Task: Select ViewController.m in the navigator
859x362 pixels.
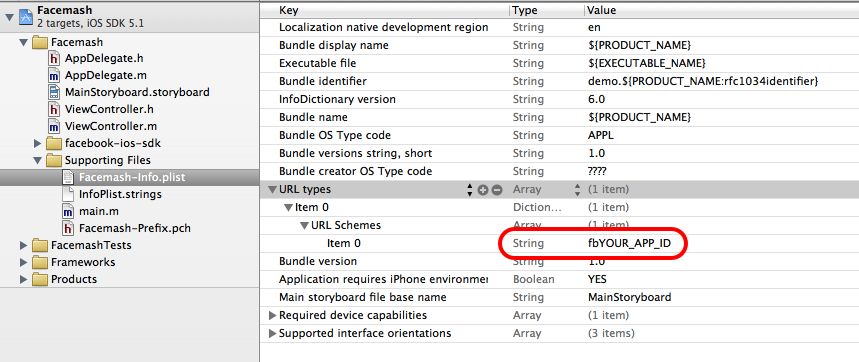Action: [111, 127]
